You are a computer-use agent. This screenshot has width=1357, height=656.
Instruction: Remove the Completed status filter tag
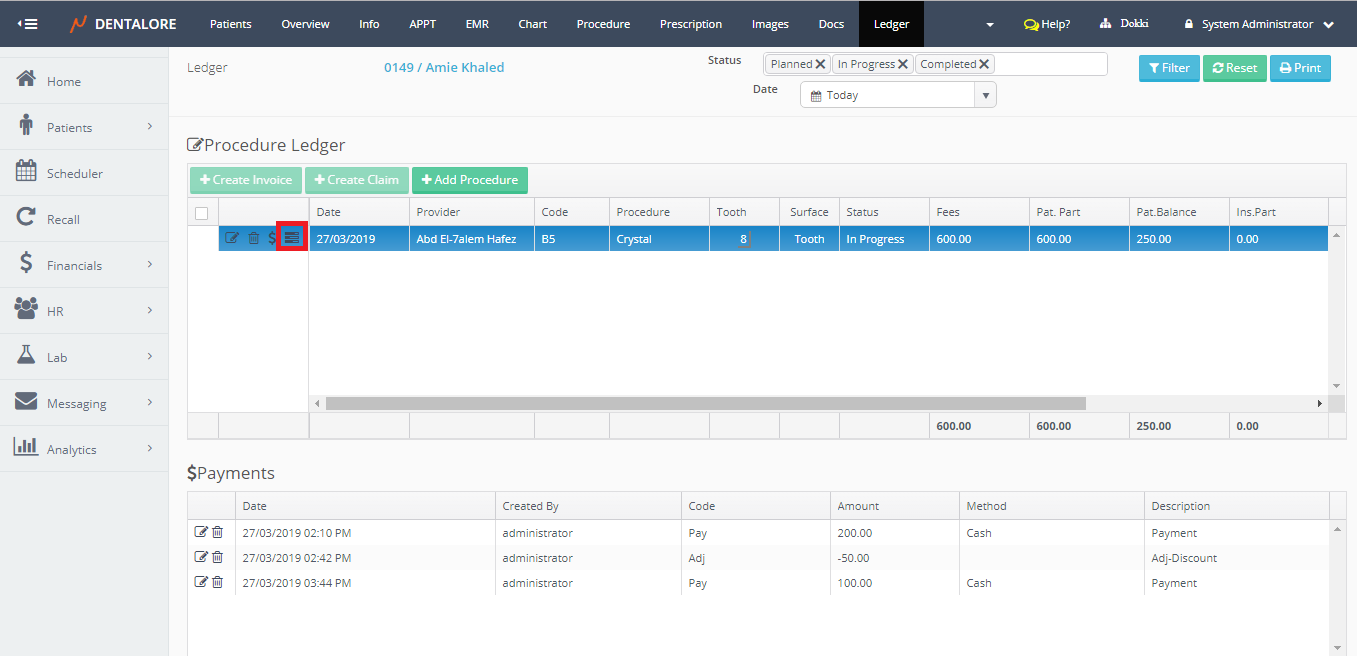pos(984,64)
